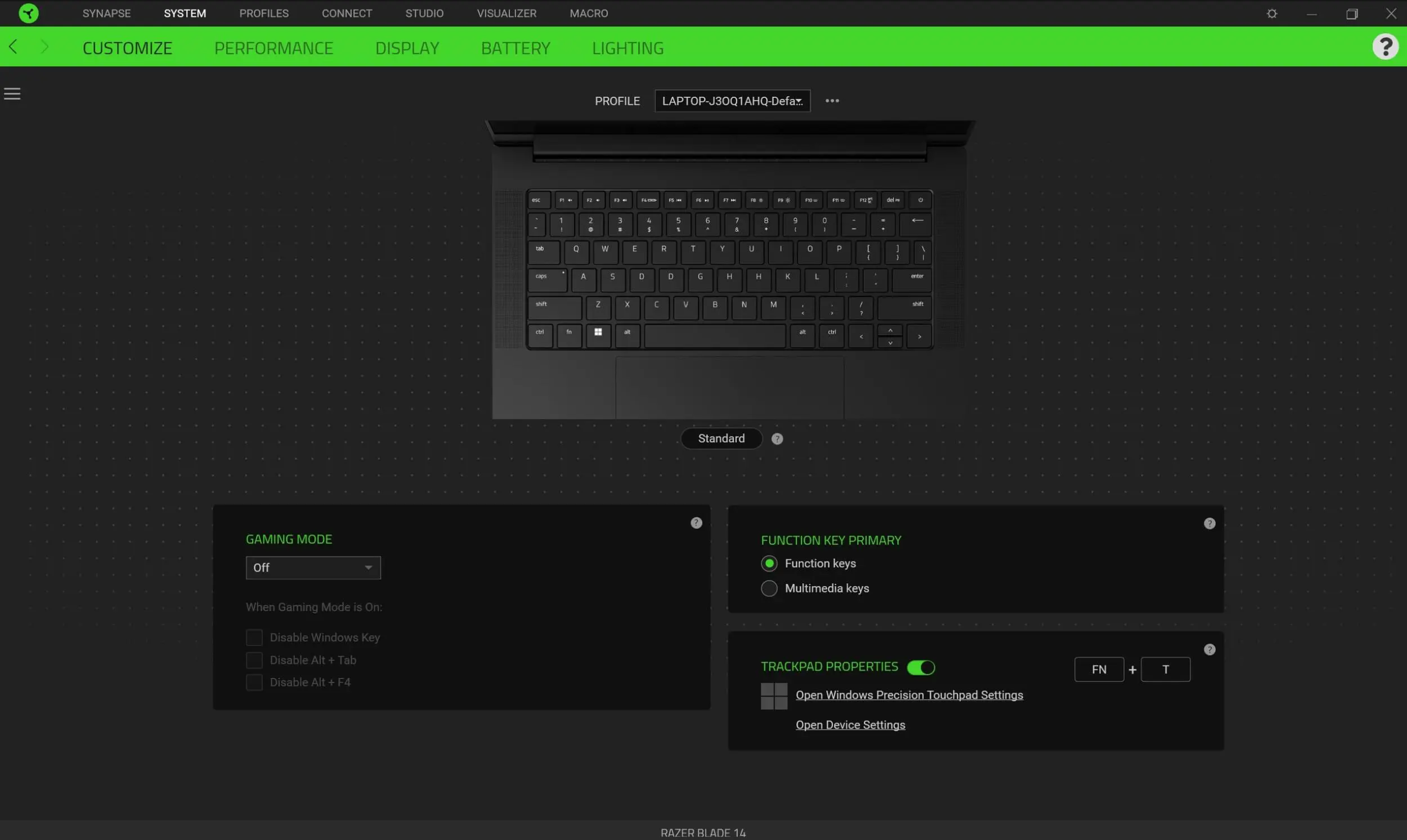Image resolution: width=1407 pixels, height=840 pixels.
Task: Switch to the PERFORMANCE section
Action: coord(274,48)
